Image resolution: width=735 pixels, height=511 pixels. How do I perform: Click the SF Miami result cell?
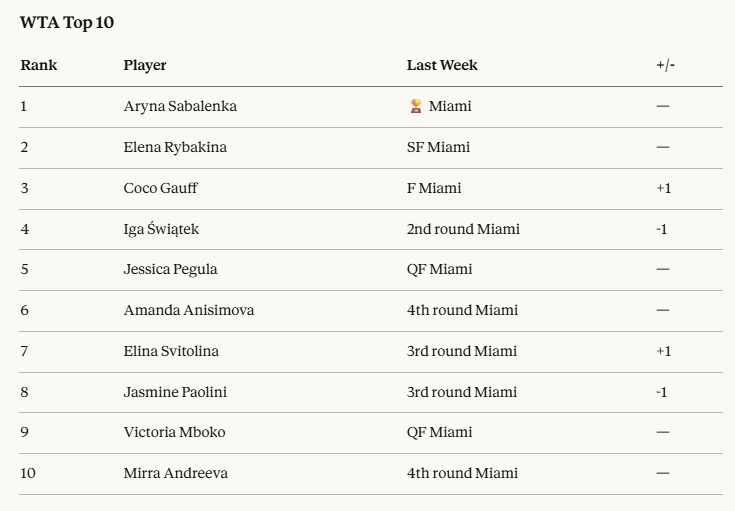pos(438,148)
